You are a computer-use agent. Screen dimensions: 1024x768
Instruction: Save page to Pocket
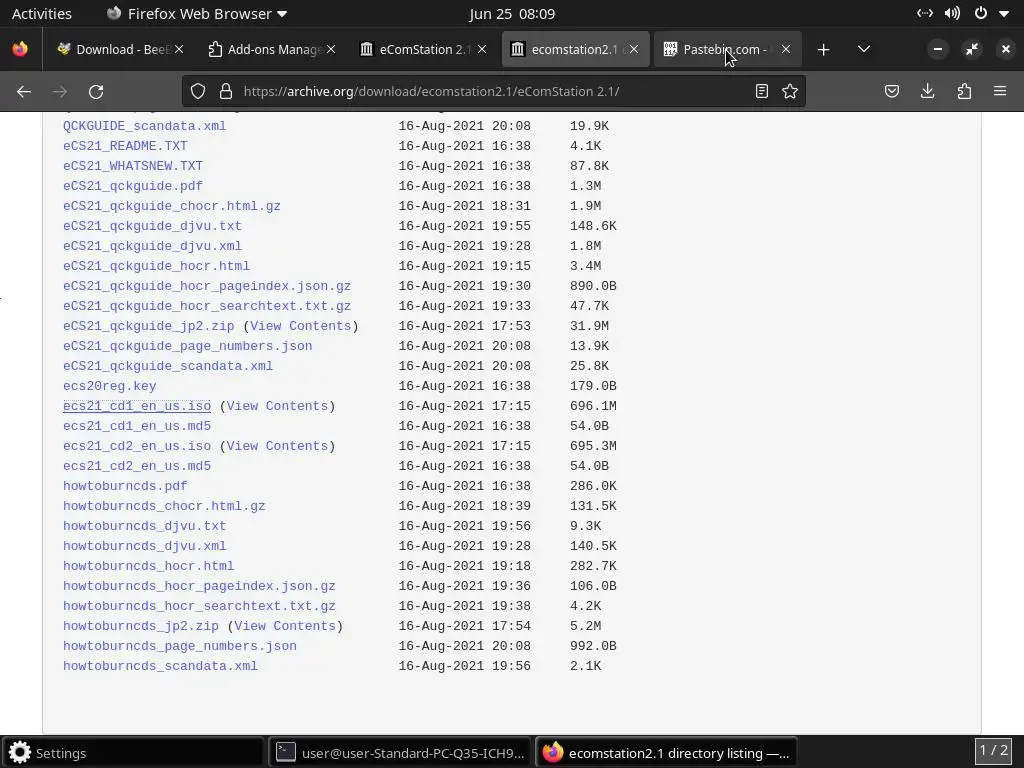891,91
